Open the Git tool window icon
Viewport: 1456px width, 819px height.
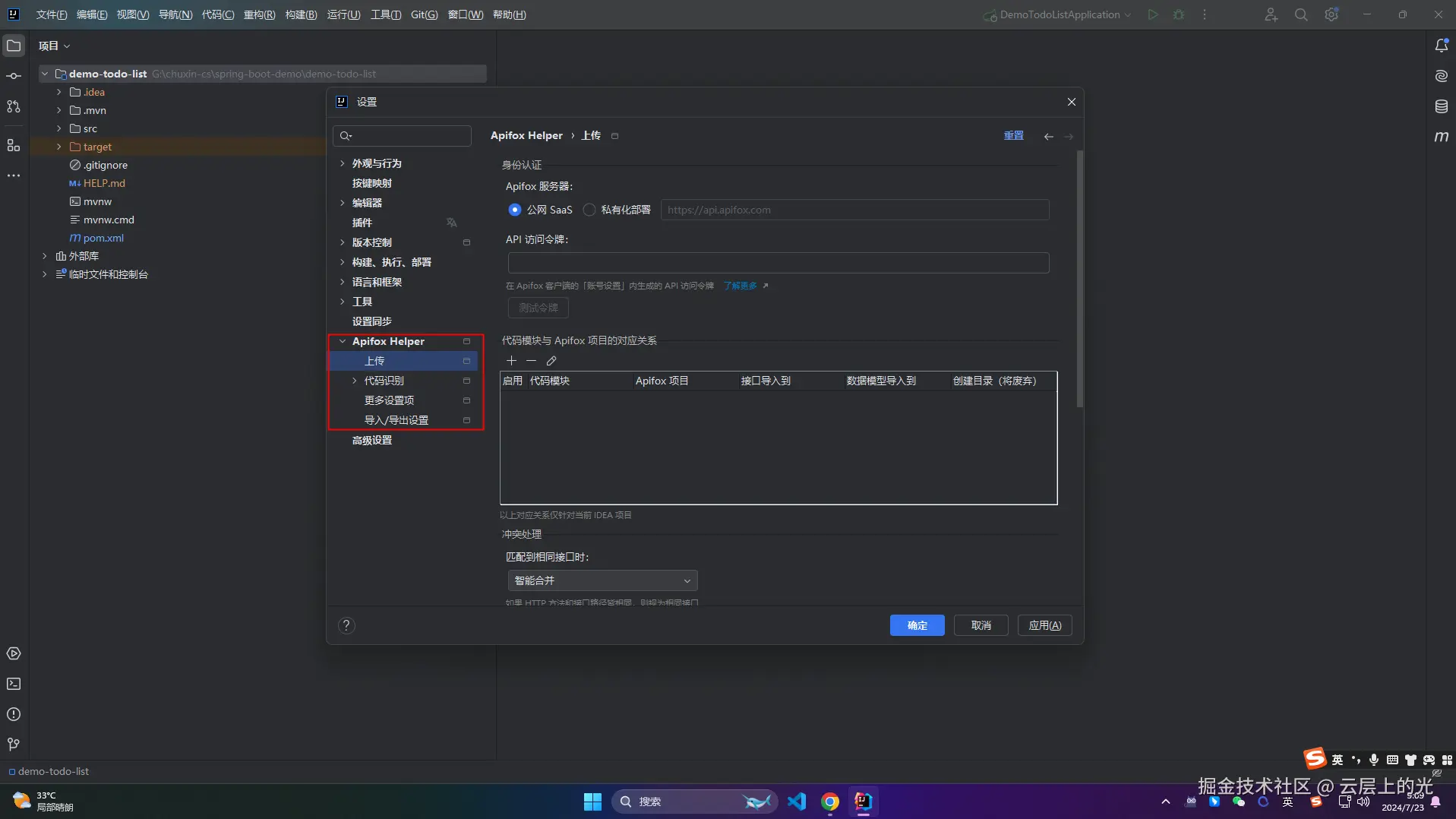14,744
